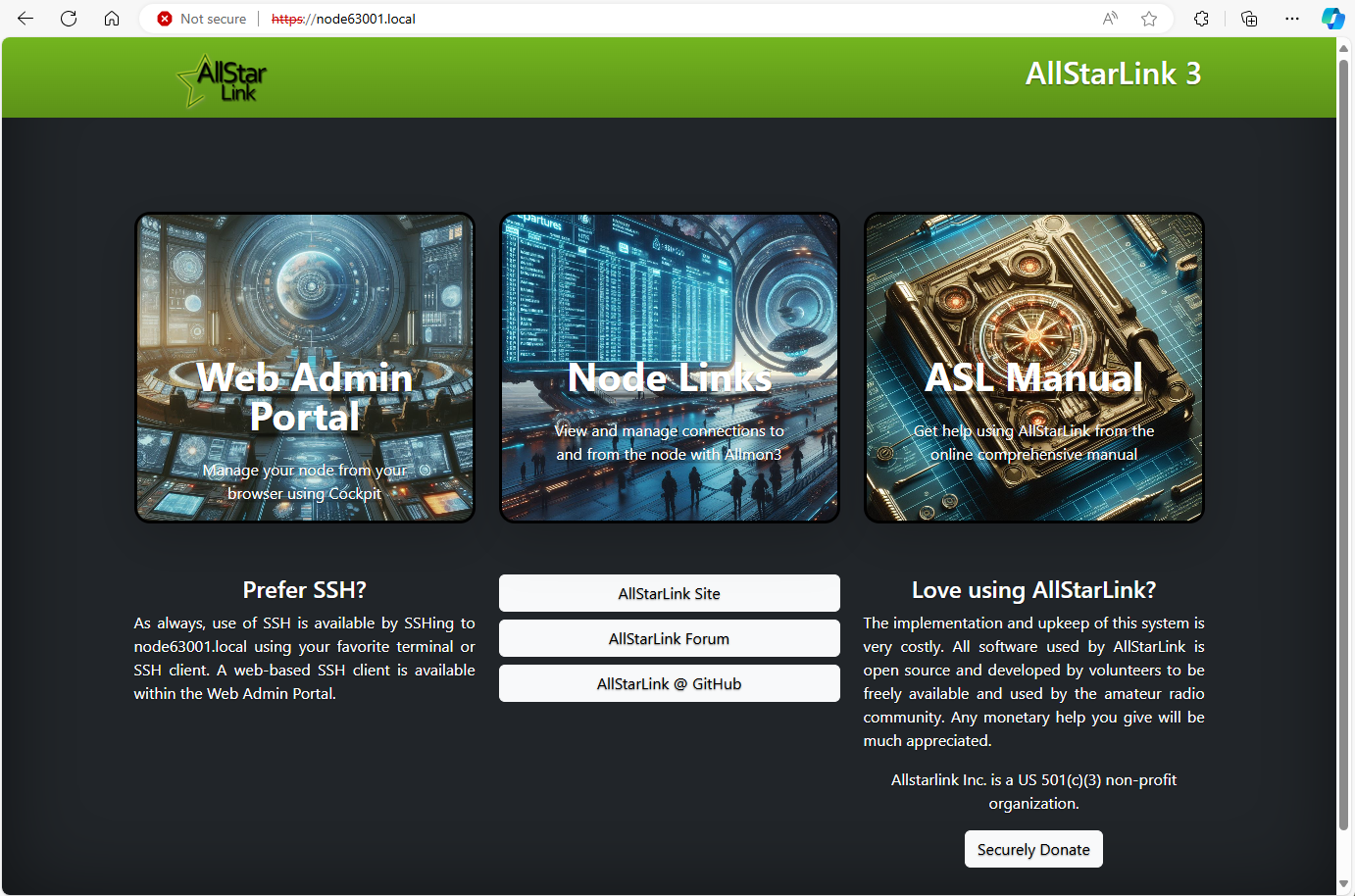1355x896 pixels.
Task: Open the Collections icon in toolbar
Action: coord(1249,19)
